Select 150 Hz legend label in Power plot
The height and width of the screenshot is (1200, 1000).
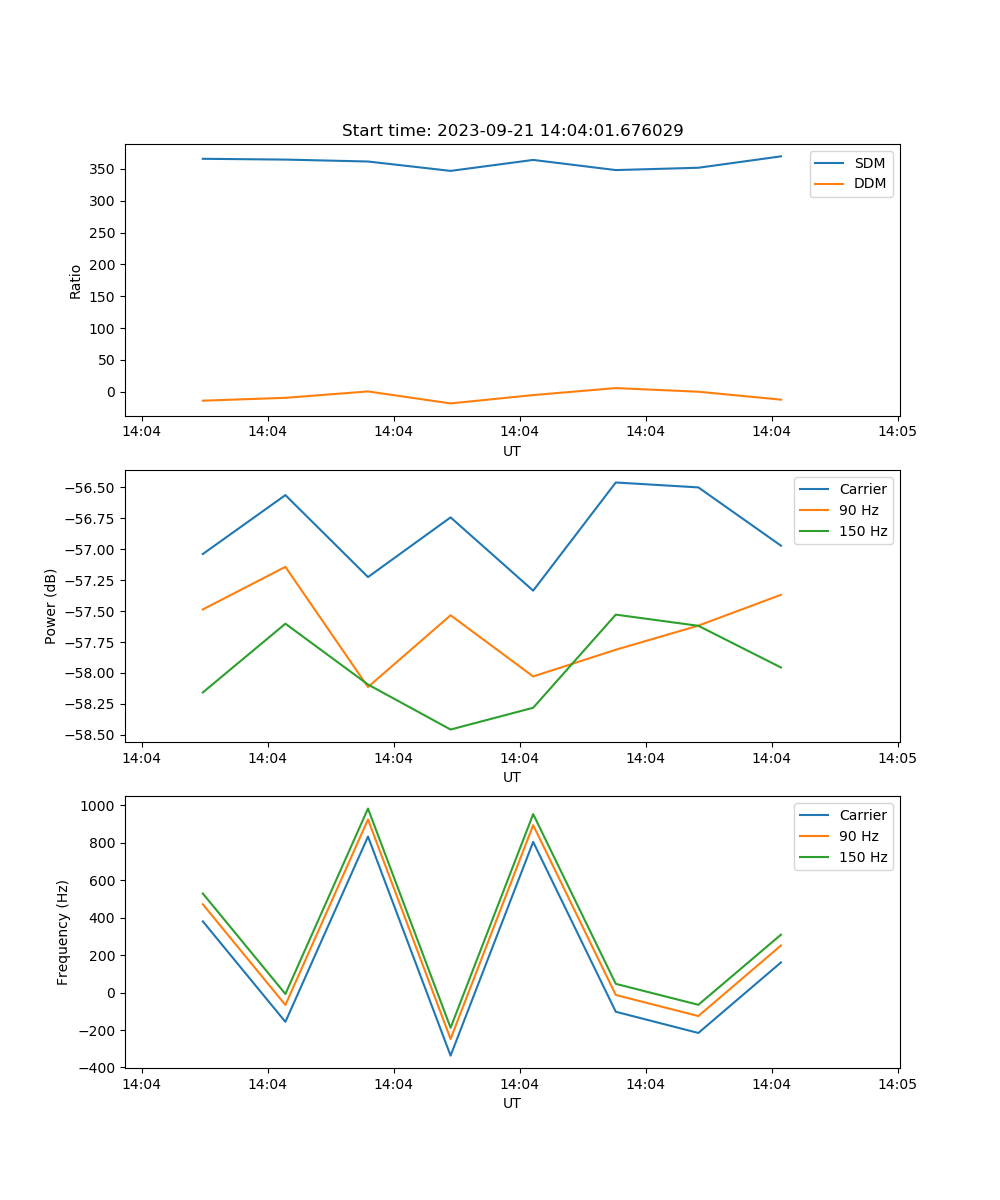coord(863,531)
